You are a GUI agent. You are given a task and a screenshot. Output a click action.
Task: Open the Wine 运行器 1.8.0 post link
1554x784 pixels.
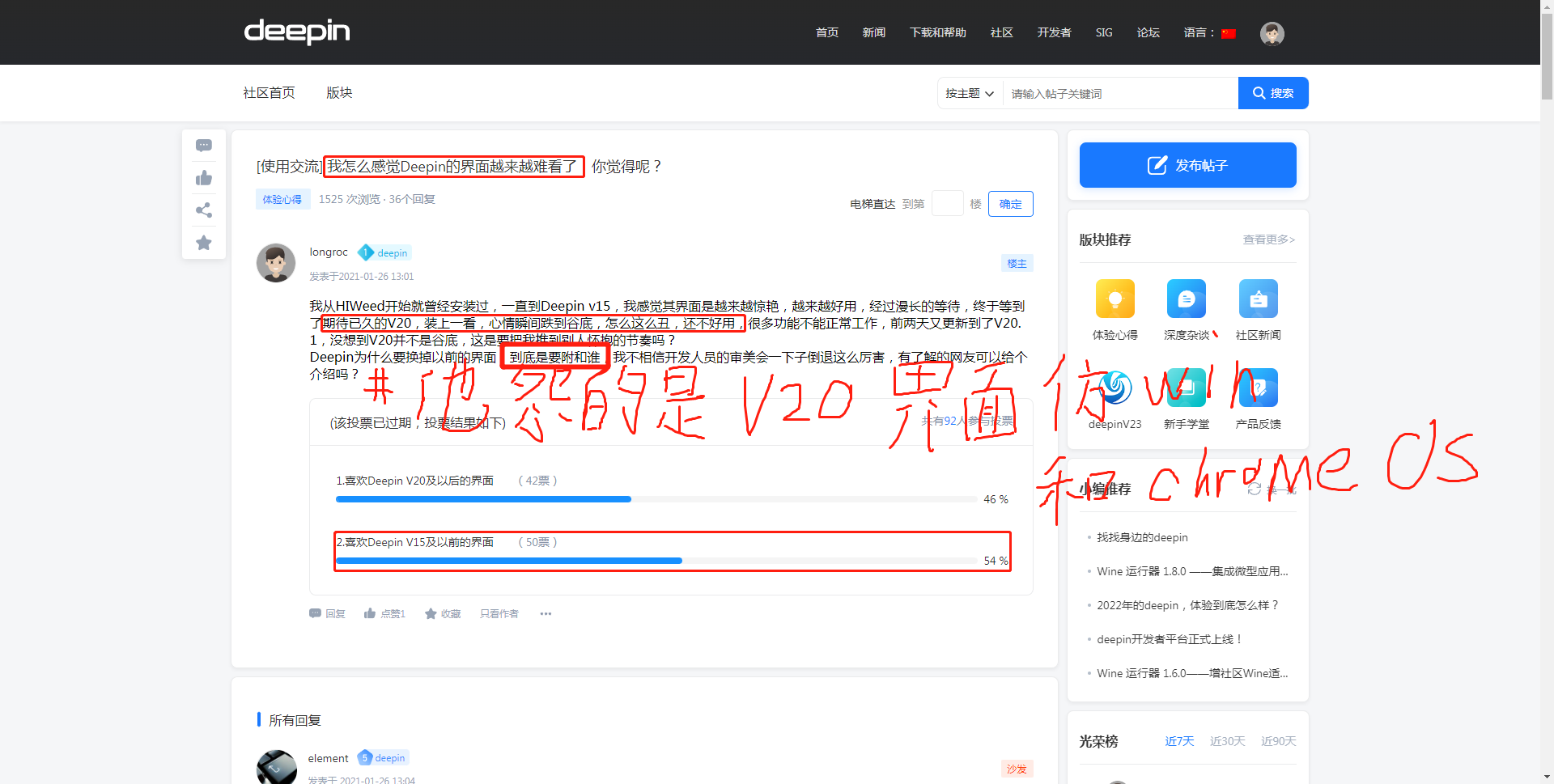1192,571
